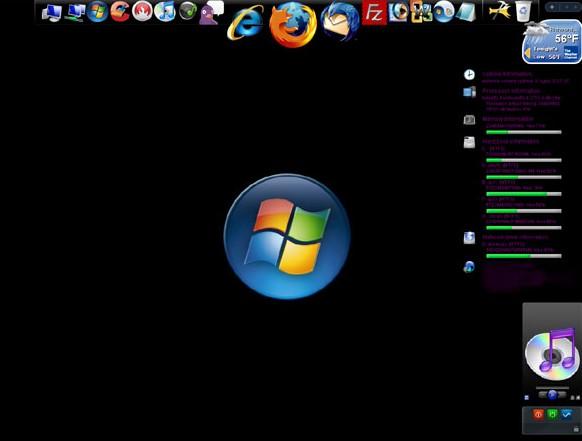Click the Windows Vista orb dock icon
Viewport: 582px width, 441px height.
point(98,12)
